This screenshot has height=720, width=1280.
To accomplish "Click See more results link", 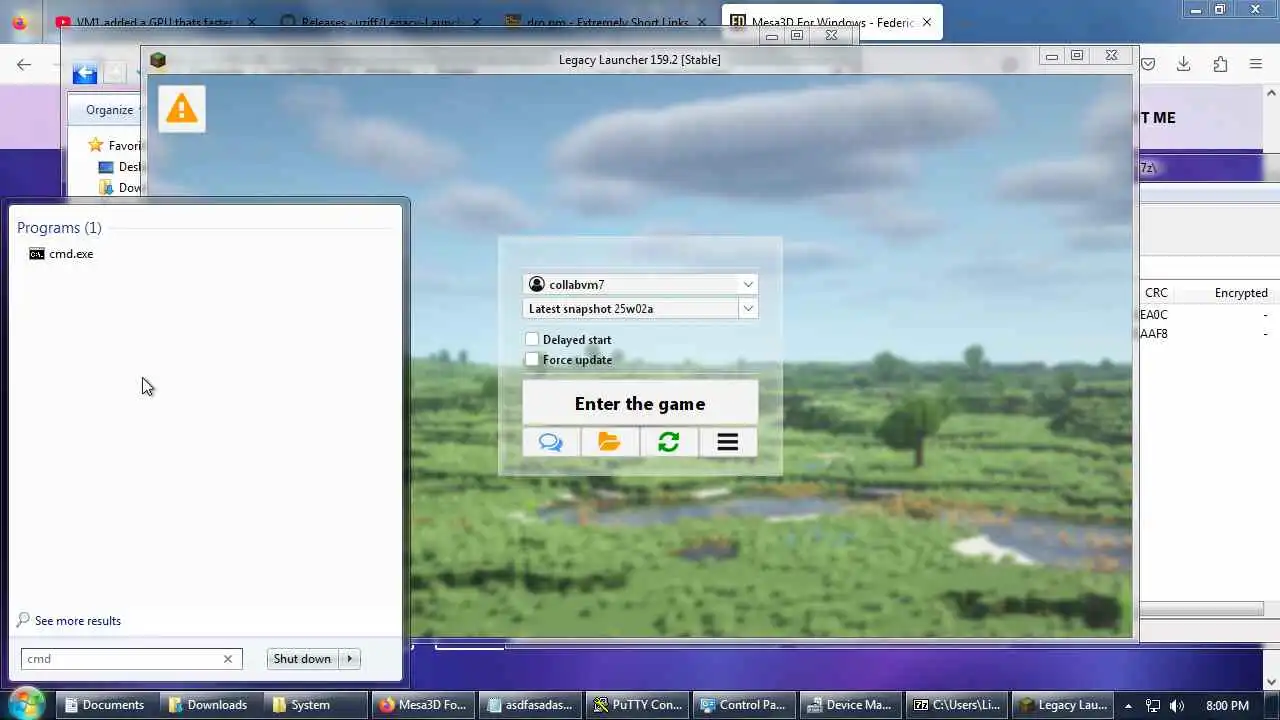I will tap(78, 621).
